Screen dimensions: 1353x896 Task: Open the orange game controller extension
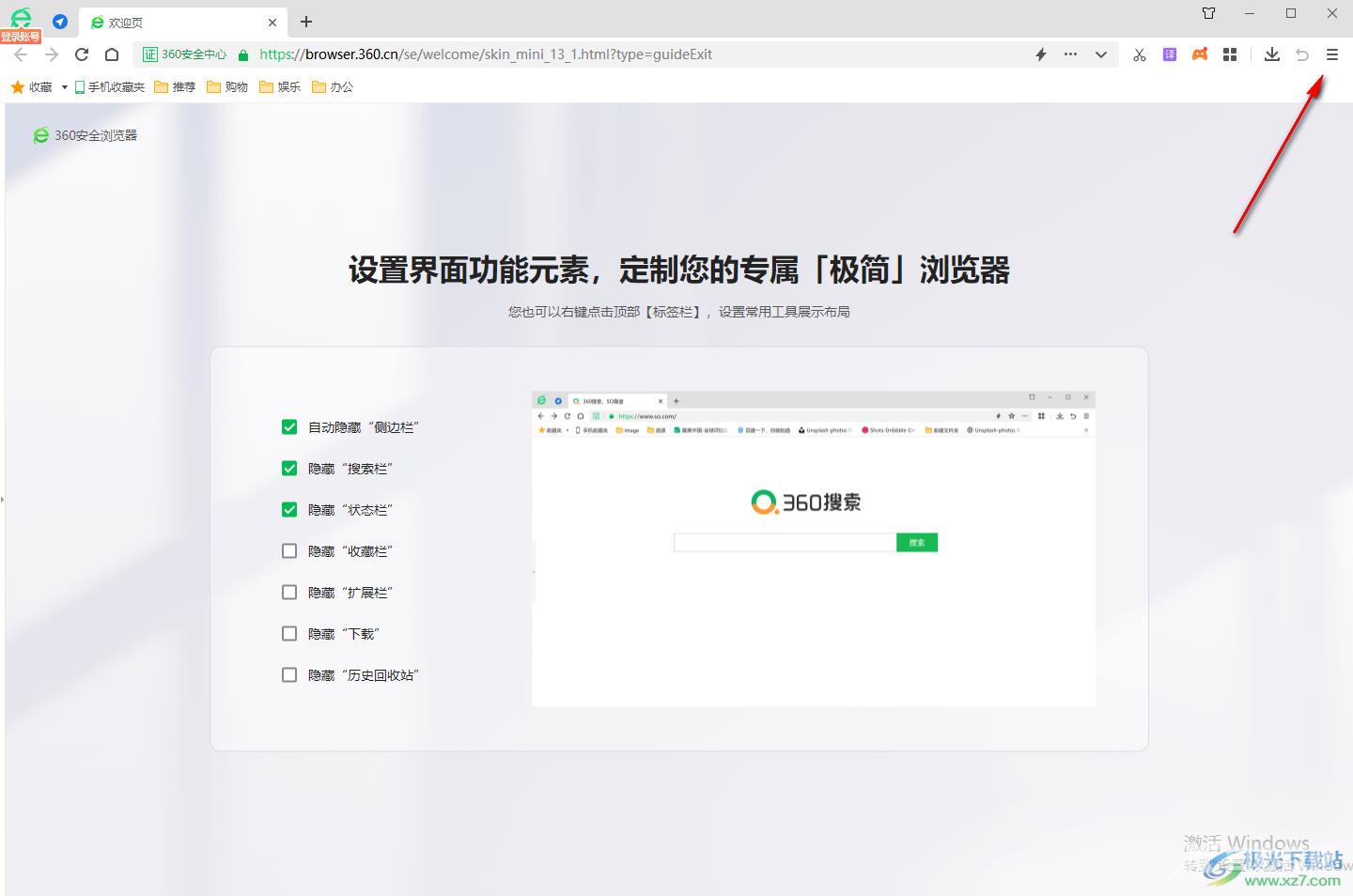click(1200, 54)
